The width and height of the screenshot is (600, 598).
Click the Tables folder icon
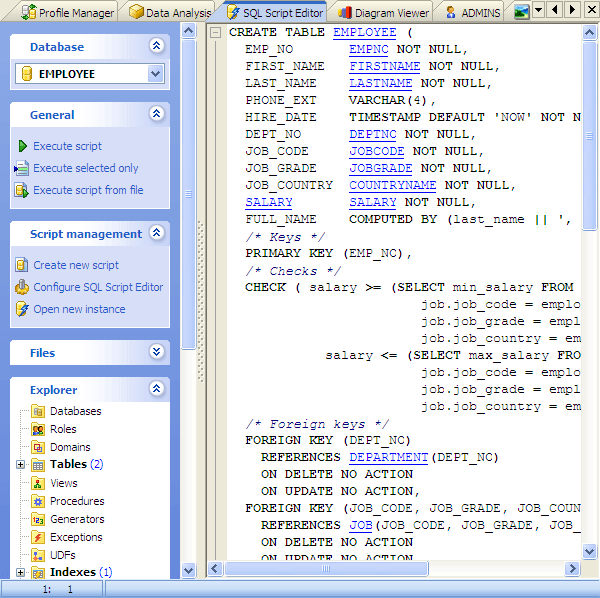click(x=38, y=465)
